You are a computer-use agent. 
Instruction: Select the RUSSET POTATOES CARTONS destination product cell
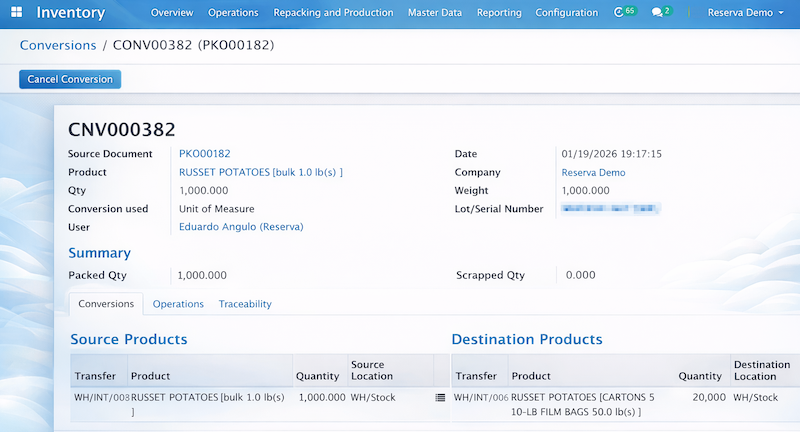click(x=583, y=404)
